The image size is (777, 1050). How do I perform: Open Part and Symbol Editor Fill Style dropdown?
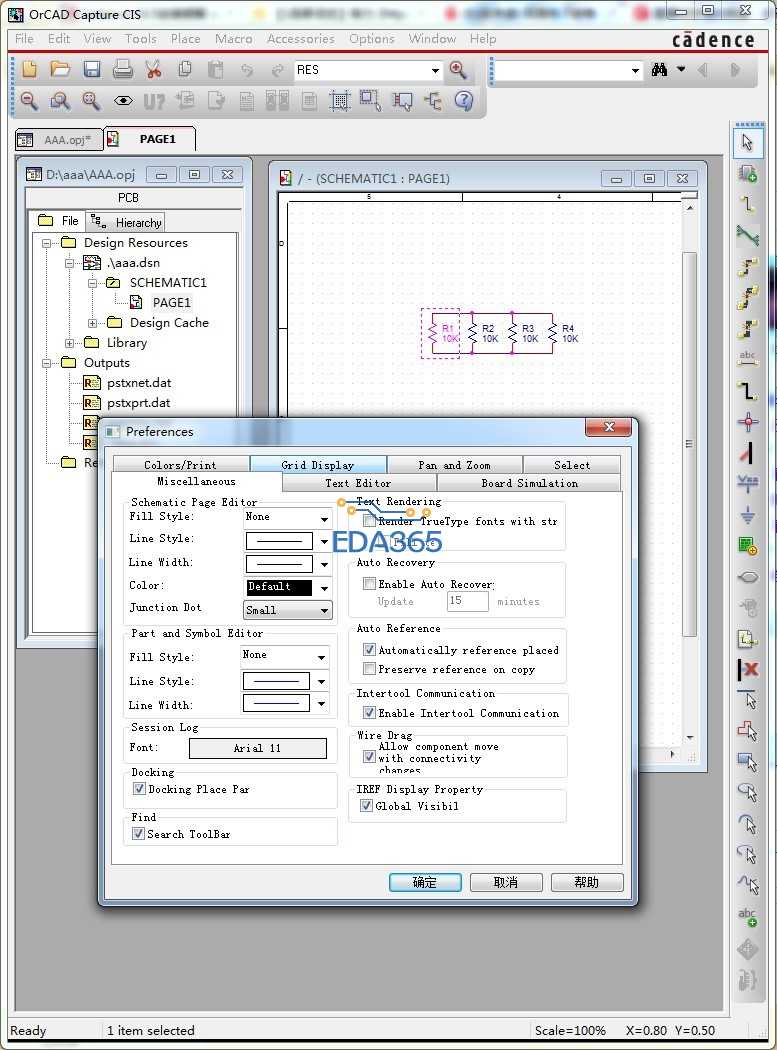(322, 657)
